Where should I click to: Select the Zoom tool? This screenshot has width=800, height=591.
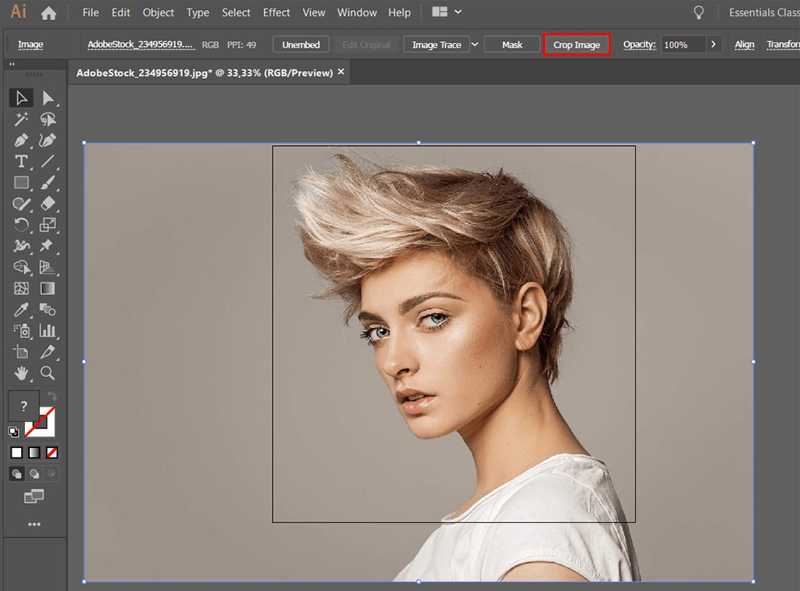tap(48, 374)
